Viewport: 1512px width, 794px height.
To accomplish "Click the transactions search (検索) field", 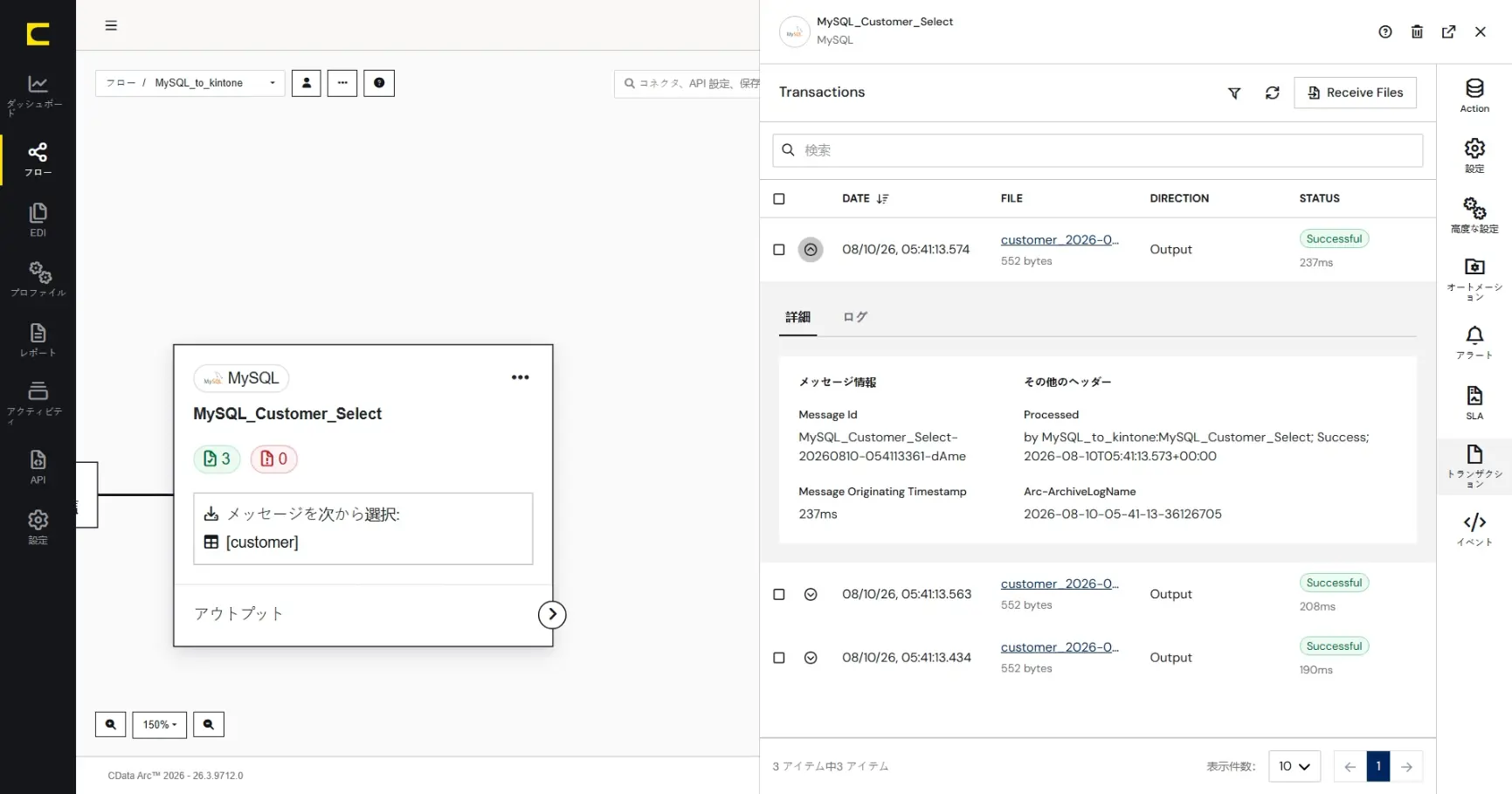I will [1097, 150].
